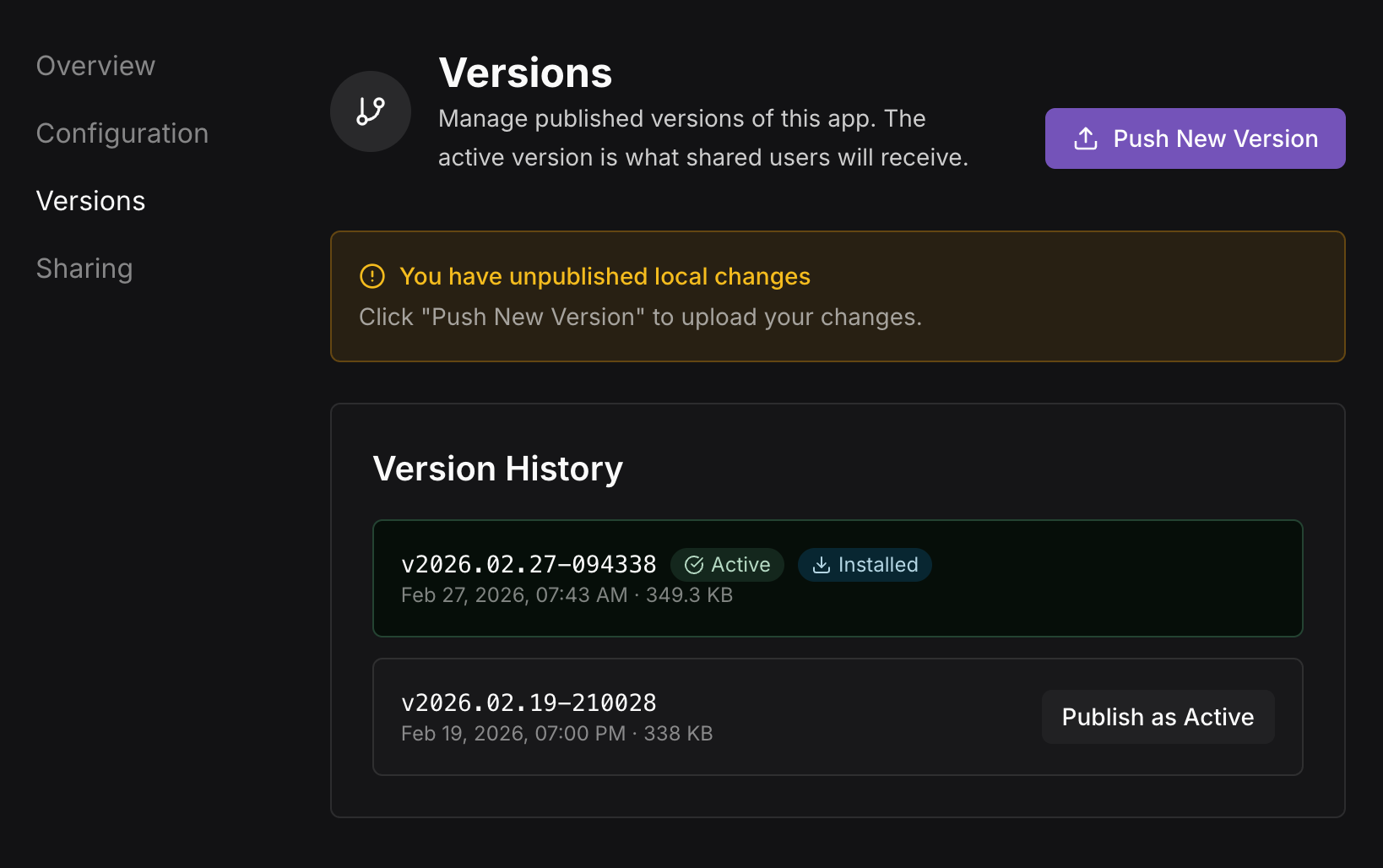Image resolution: width=1383 pixels, height=868 pixels.
Task: Publish v2026.02.19-210028 as the active version
Action: [1157, 717]
